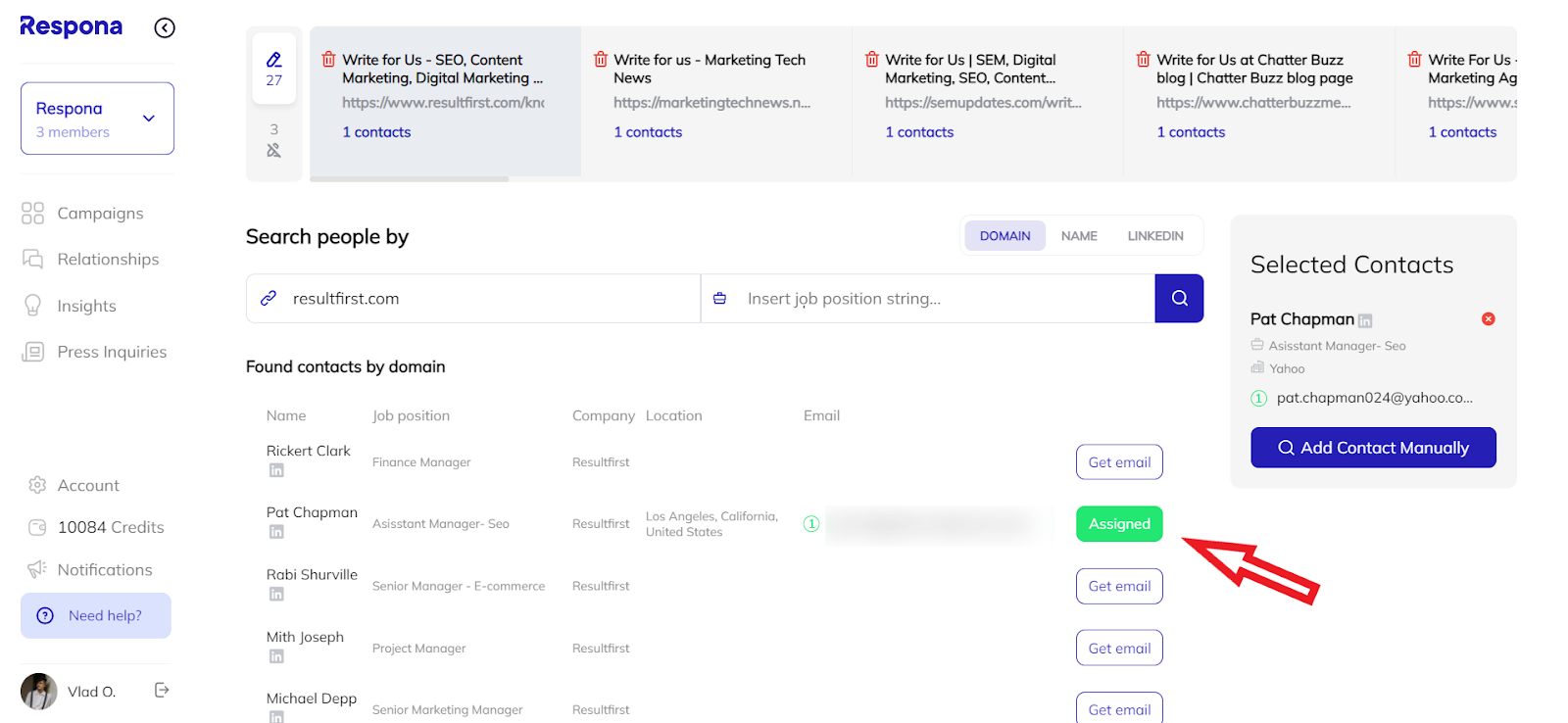Click Vlad O. profile avatar
Viewport: 1568px width, 723px height.
39,691
